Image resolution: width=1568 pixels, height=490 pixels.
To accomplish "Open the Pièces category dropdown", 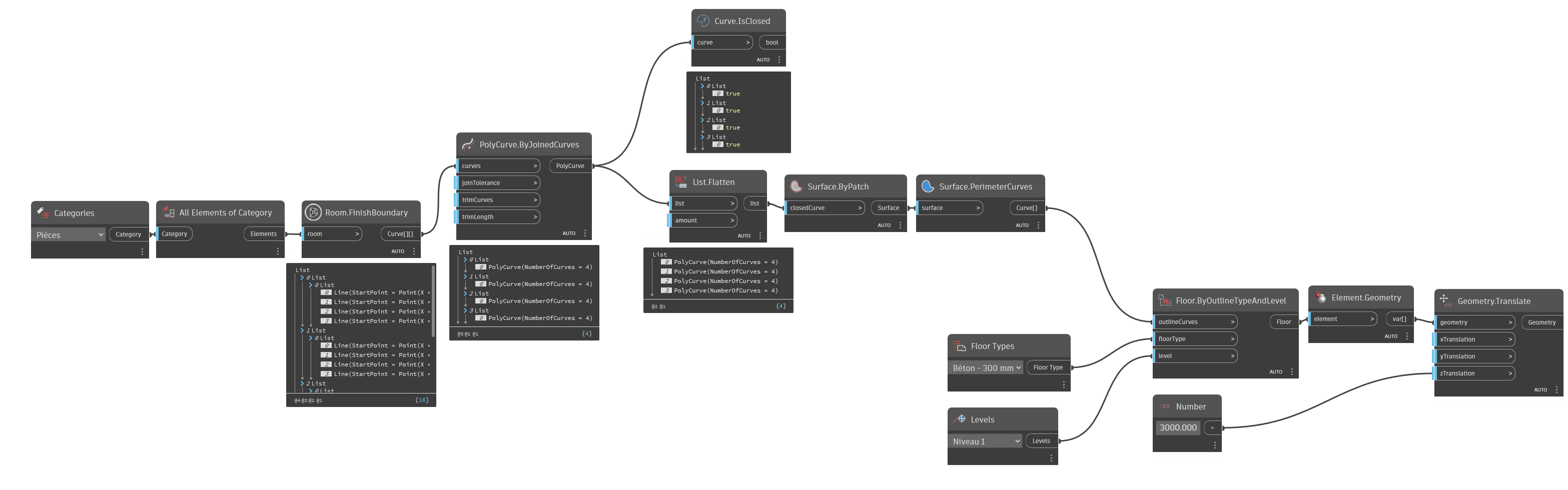I will [x=69, y=234].
